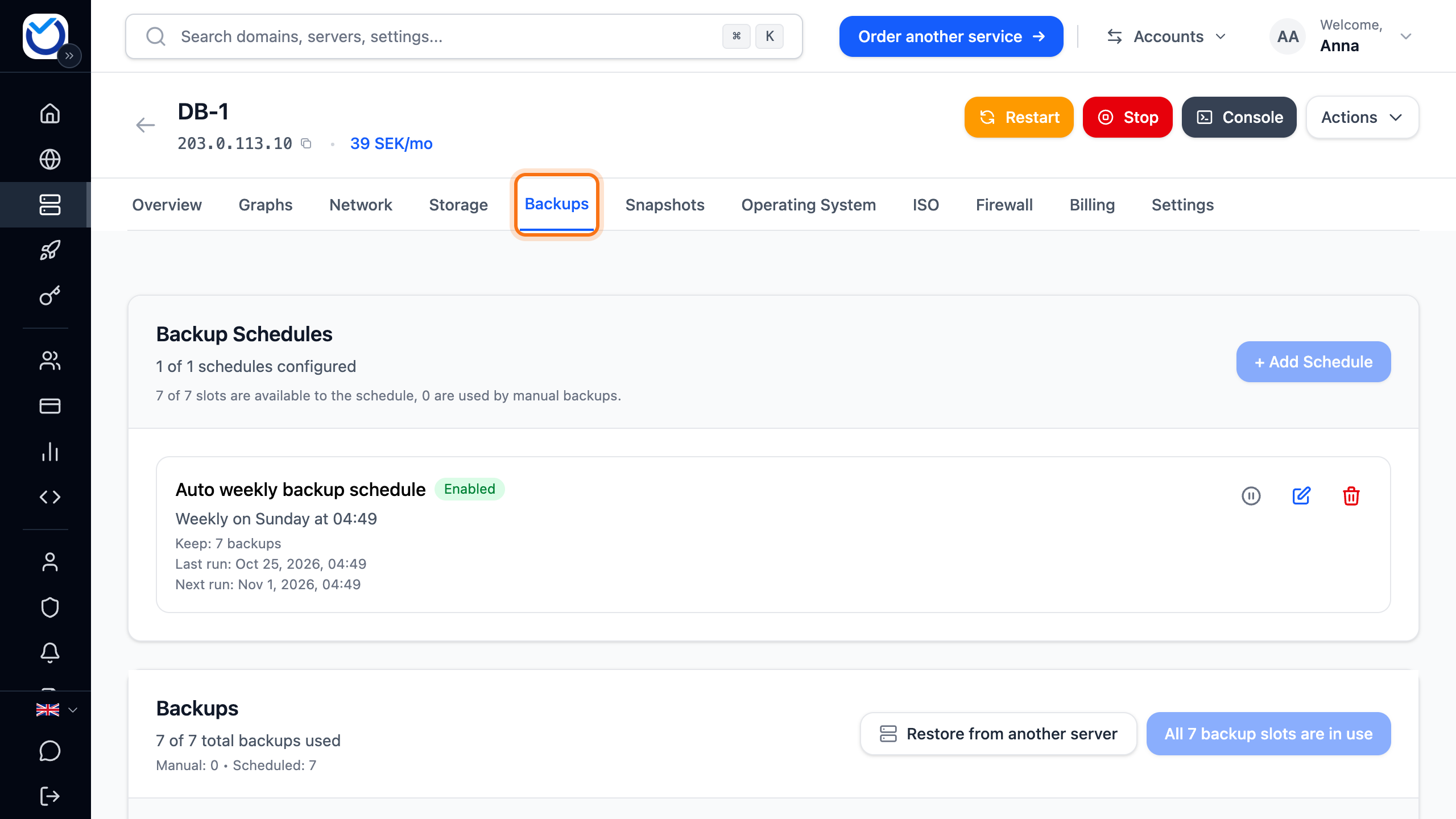Click the 39 SEK/mo price link

391,143
